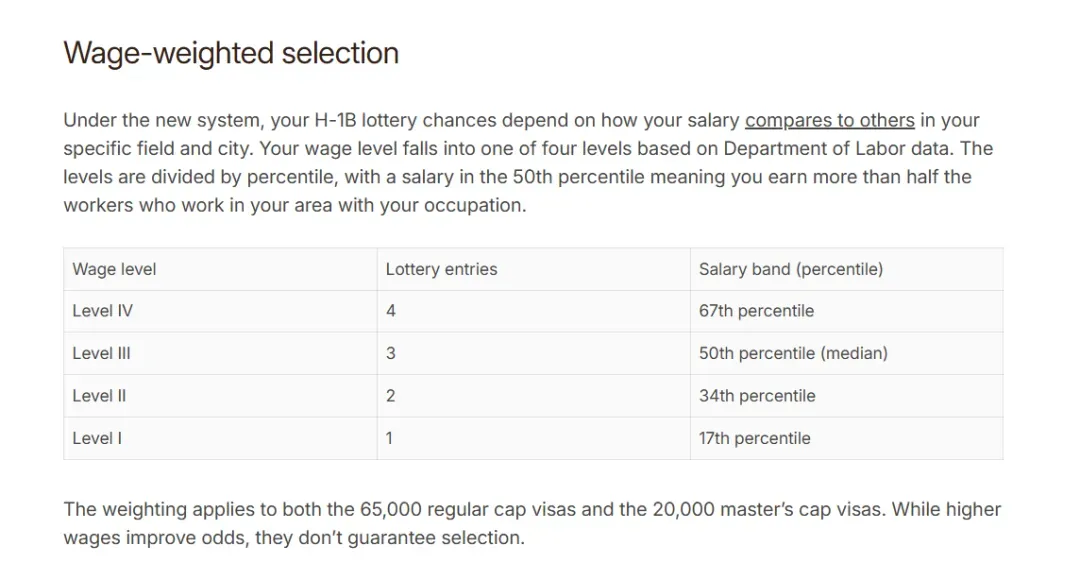Click the "34th percentile" cell
This screenshot has height=563, width=1080.
[757, 396]
